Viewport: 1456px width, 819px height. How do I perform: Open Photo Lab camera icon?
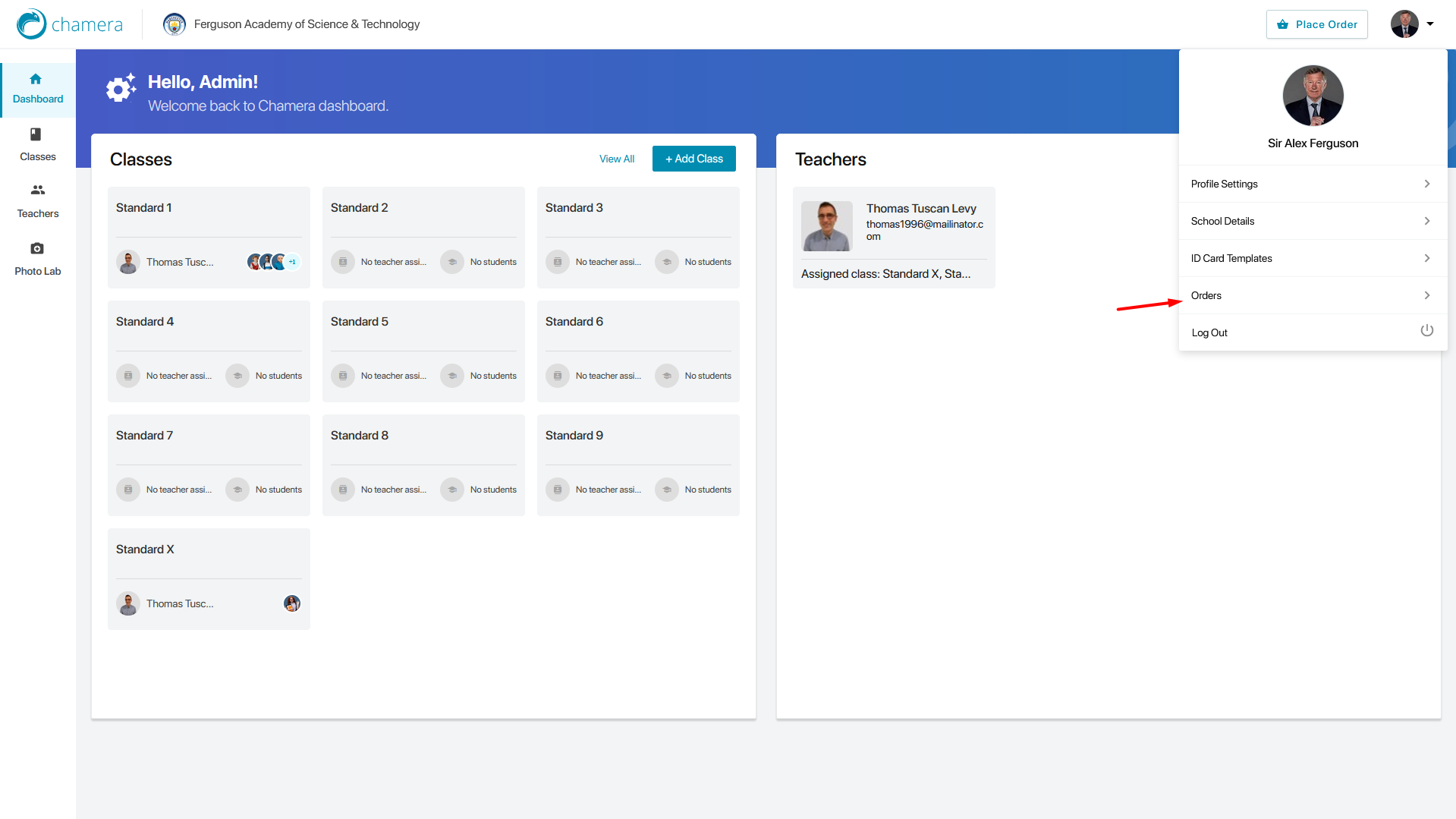(36, 248)
